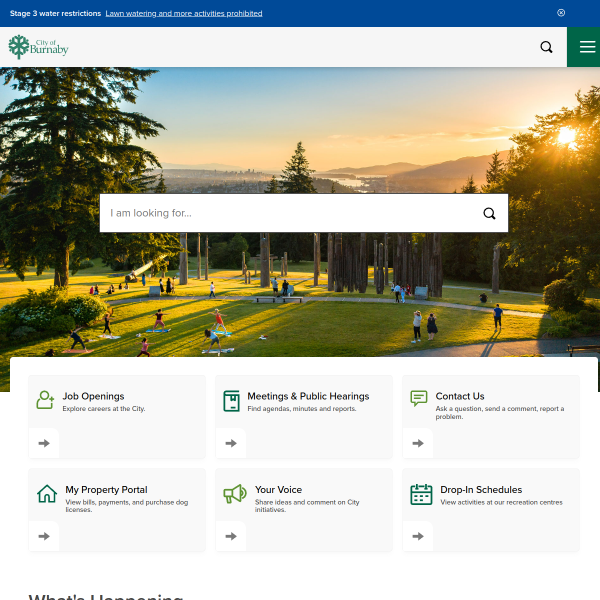
Task: Click the Meetings & Public Hearings book icon
Action: click(232, 401)
